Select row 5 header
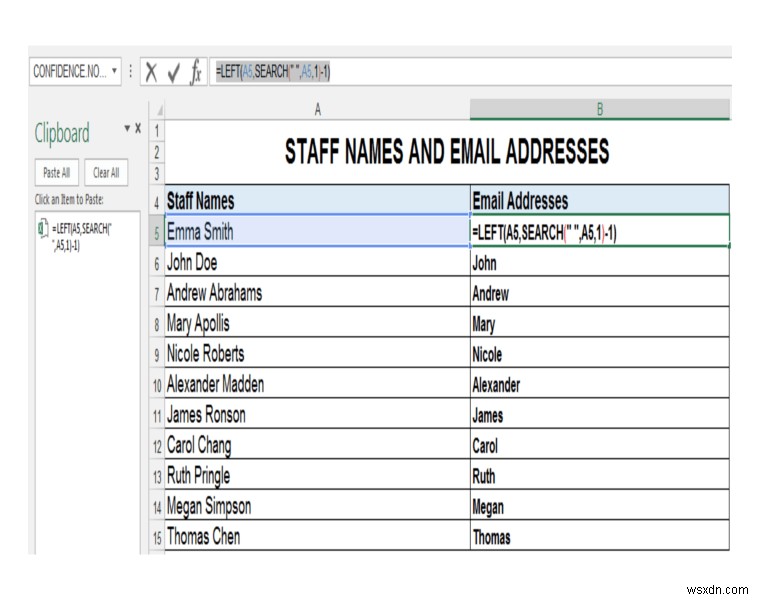760x600 pixels. [x=157, y=232]
